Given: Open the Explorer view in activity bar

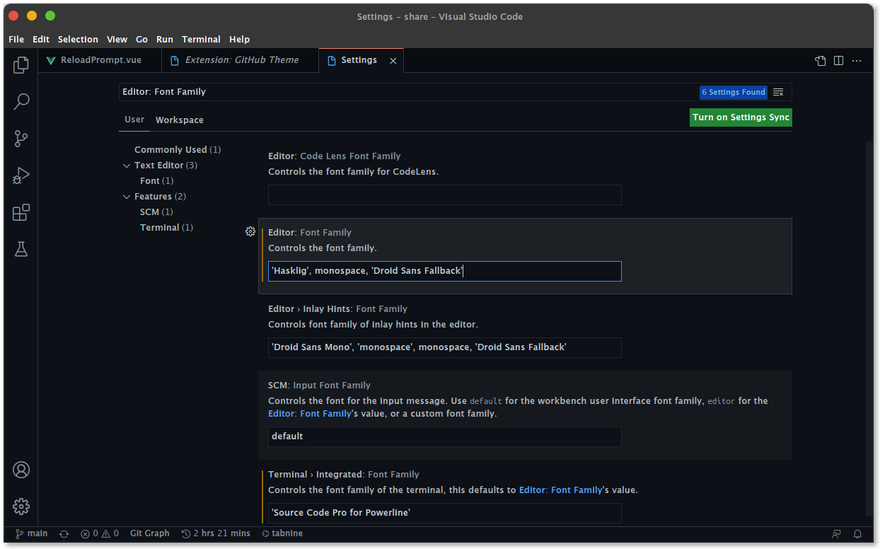Looking at the screenshot, I should click(x=21, y=65).
